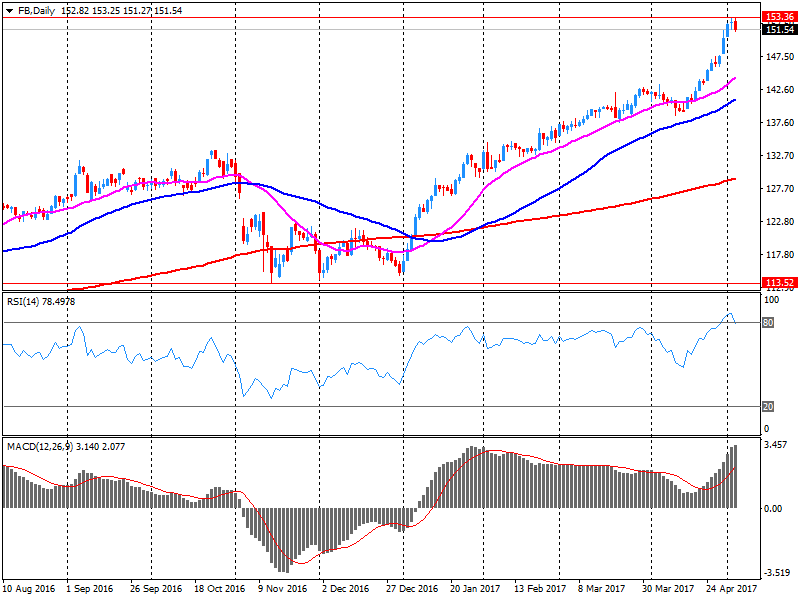This screenshot has width=800, height=600.
Task: Click the black 151.54 current price tag
Action: [x=777, y=30]
